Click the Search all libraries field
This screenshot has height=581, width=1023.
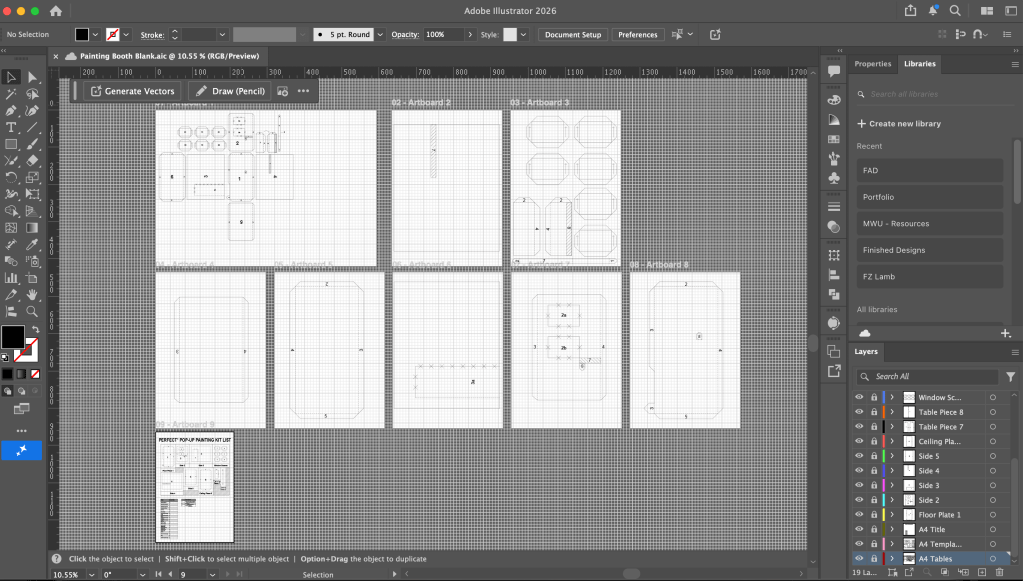930,94
